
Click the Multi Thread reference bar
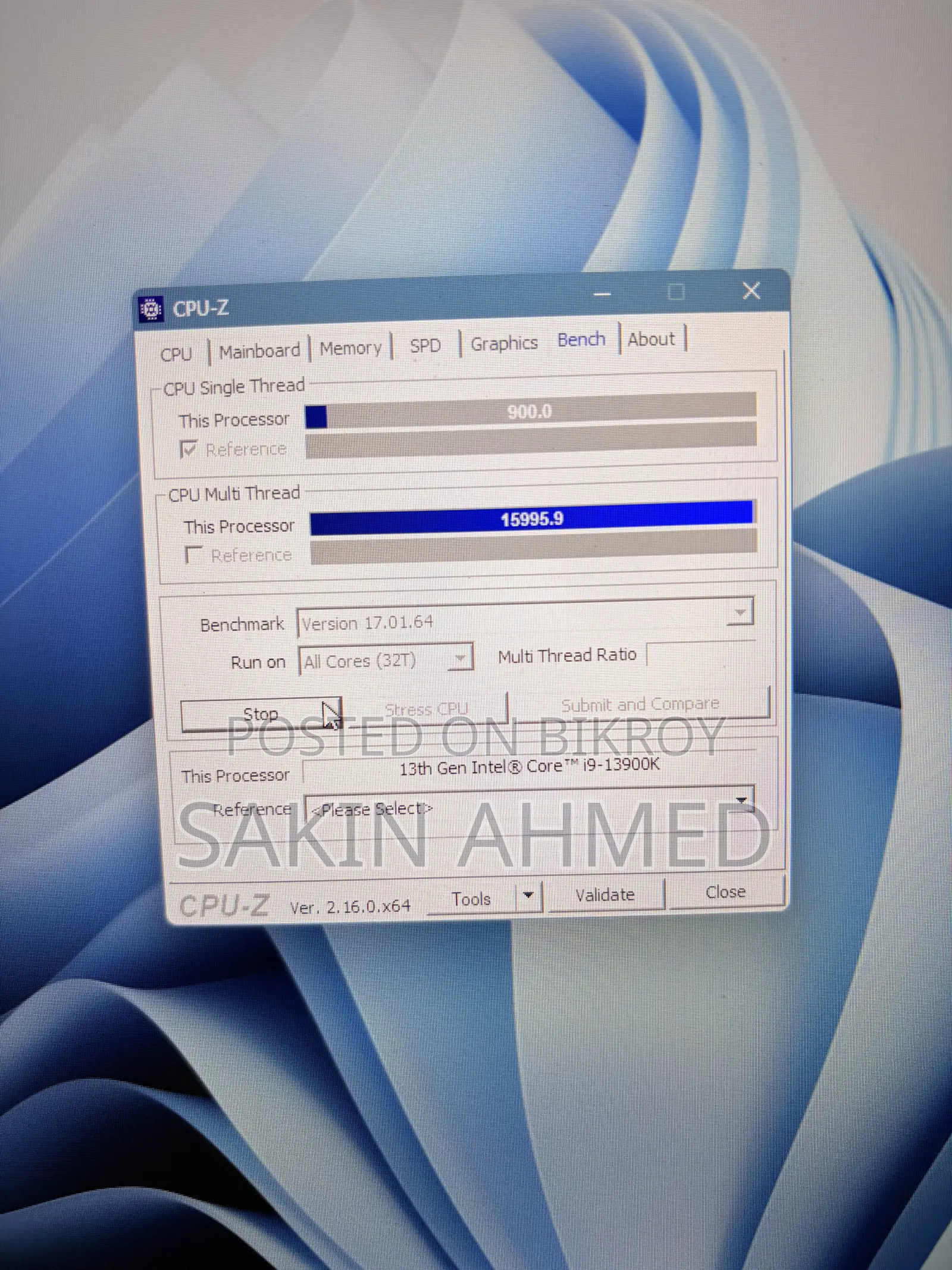tap(534, 547)
